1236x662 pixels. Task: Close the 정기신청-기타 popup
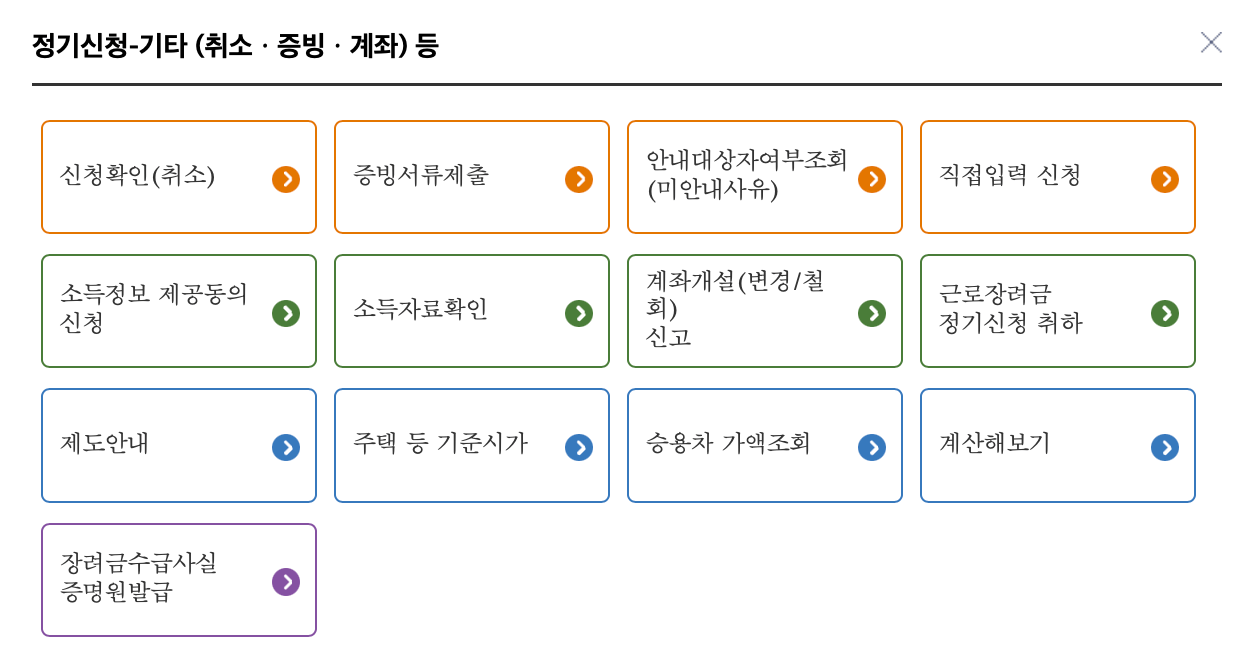[x=1211, y=43]
